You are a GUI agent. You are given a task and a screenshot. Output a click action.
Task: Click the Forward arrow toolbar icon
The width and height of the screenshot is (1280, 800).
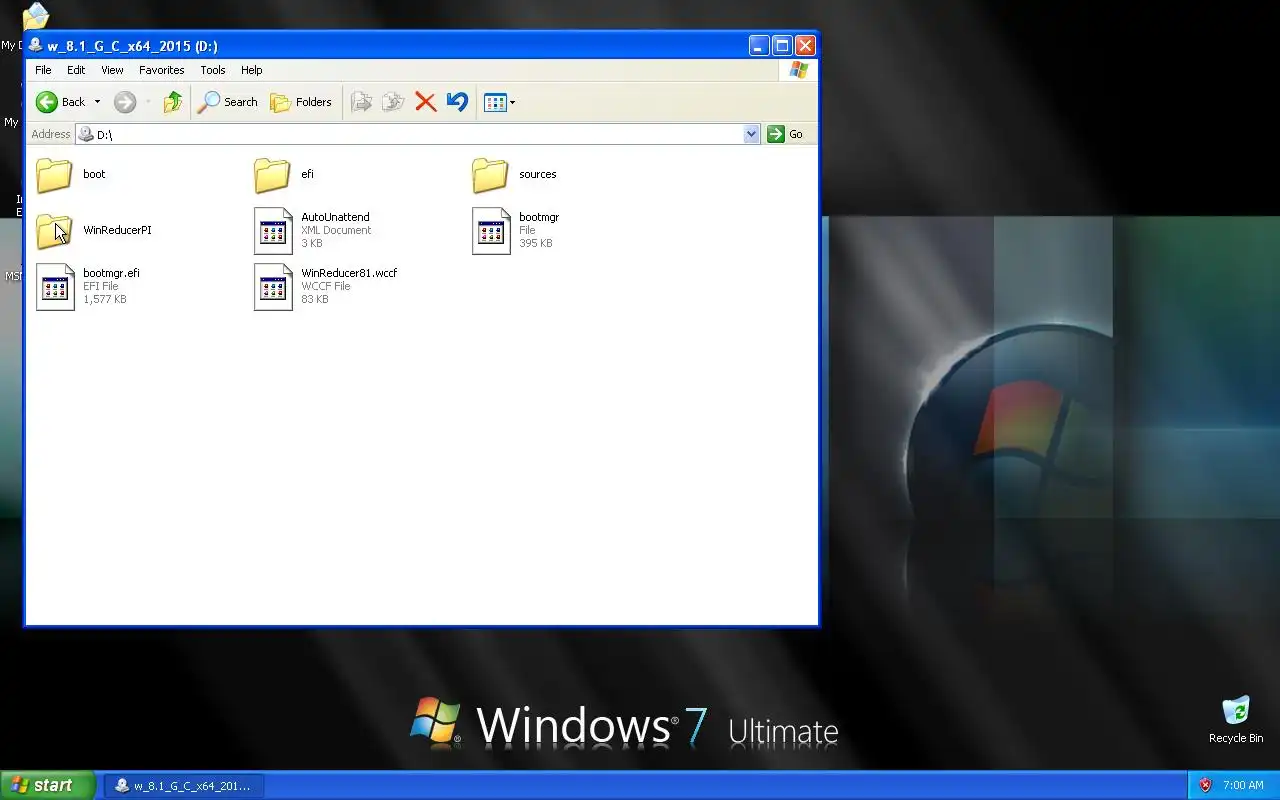click(125, 102)
